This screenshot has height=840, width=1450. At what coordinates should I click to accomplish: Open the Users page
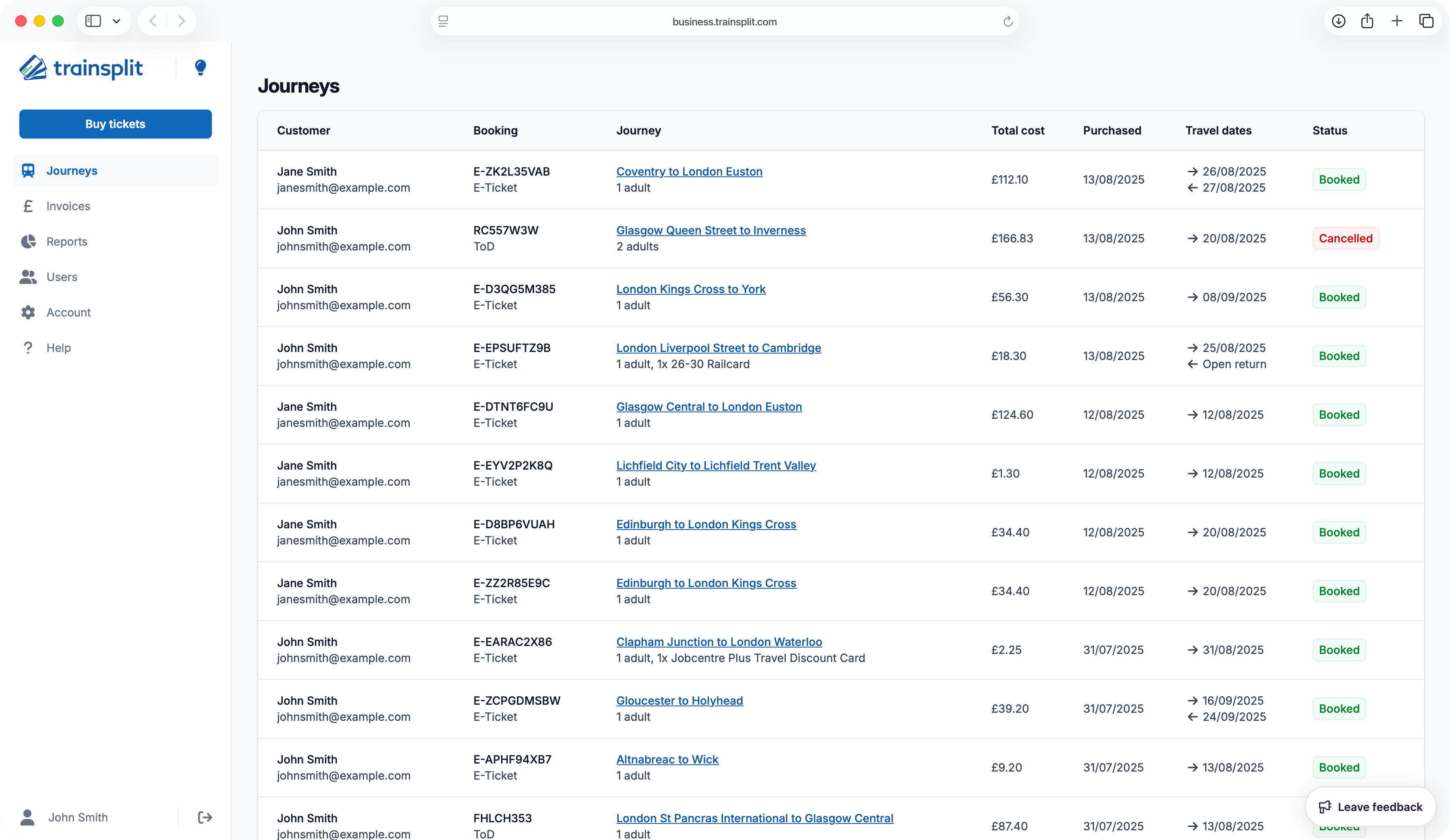tap(62, 277)
